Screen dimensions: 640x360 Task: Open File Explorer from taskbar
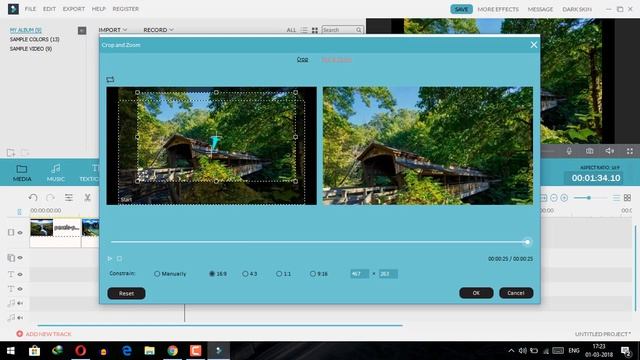pyautogui.click(x=149, y=351)
